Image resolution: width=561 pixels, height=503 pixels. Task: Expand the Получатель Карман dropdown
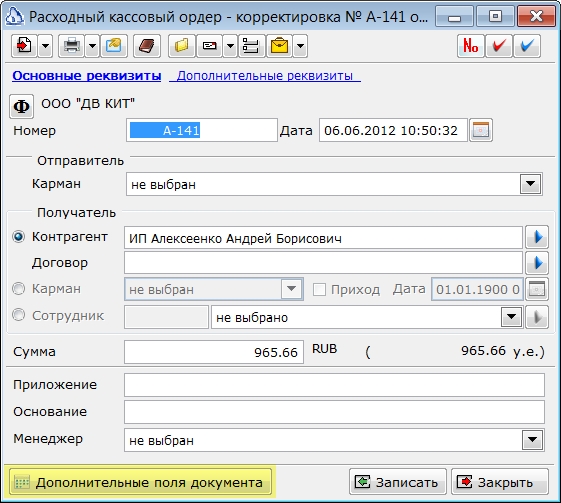click(291, 289)
